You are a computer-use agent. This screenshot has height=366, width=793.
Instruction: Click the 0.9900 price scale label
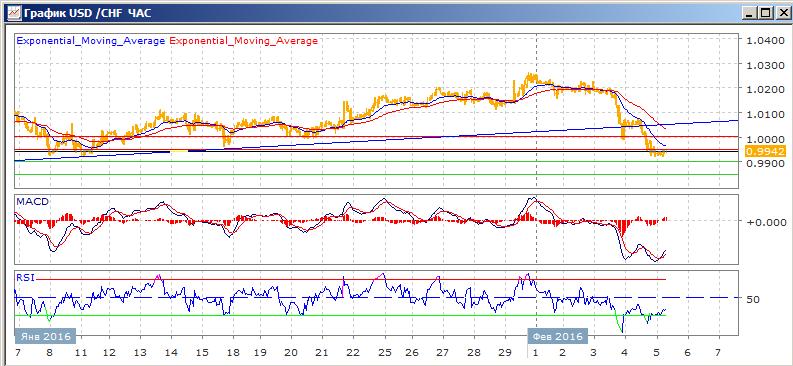pos(765,163)
